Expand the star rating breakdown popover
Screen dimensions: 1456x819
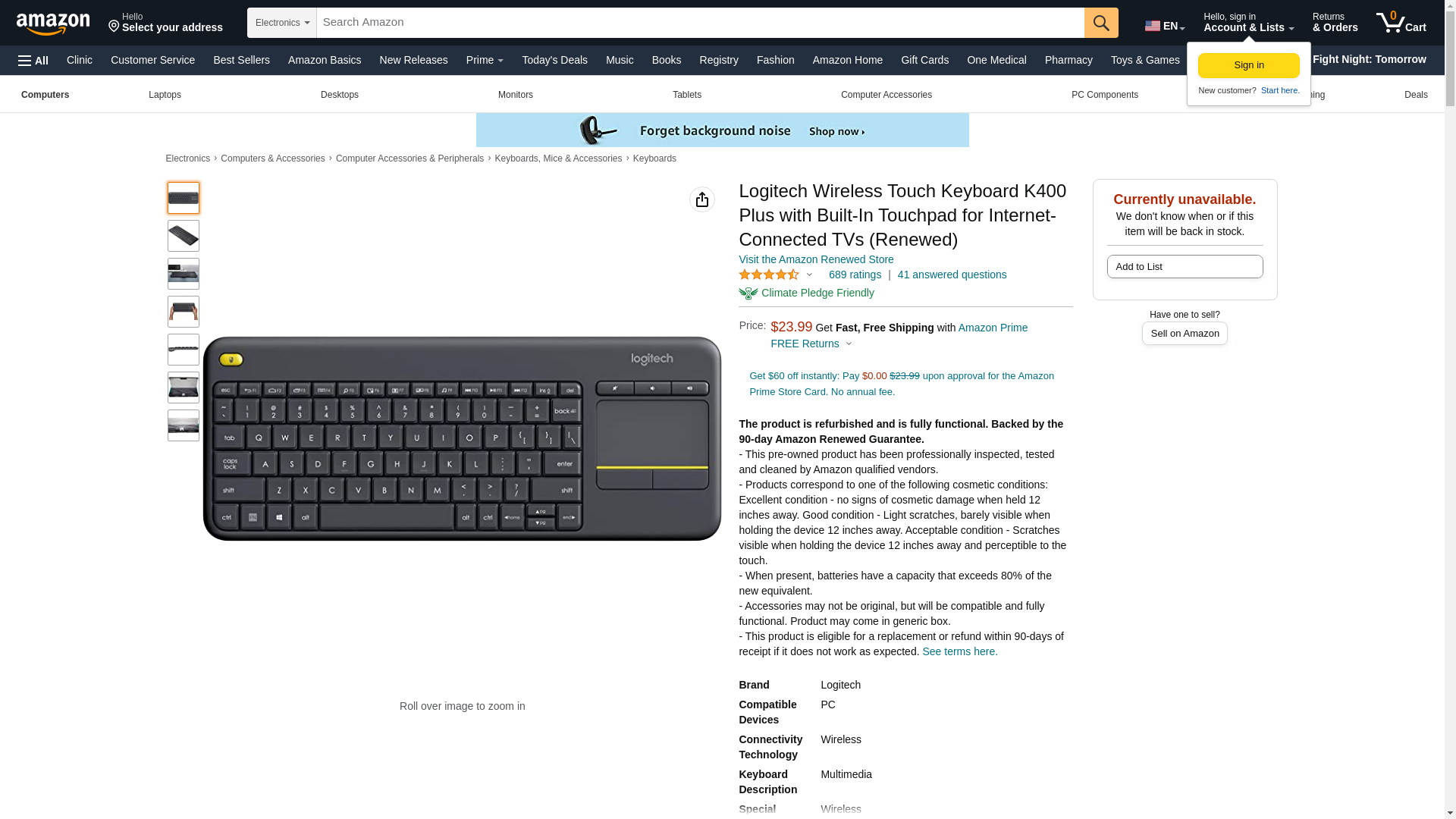tap(776, 275)
